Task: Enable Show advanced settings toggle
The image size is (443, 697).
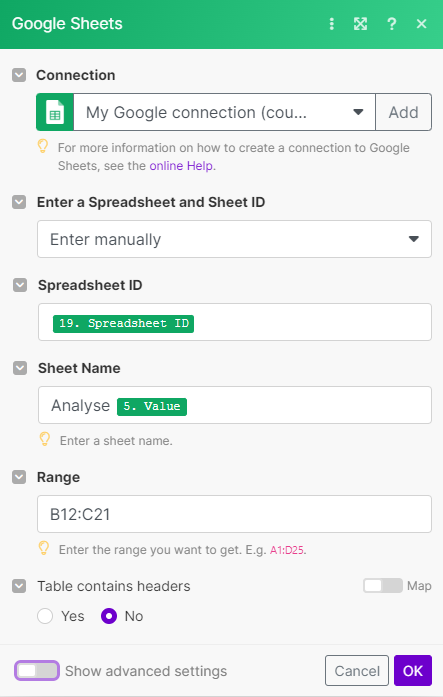Action: click(37, 671)
